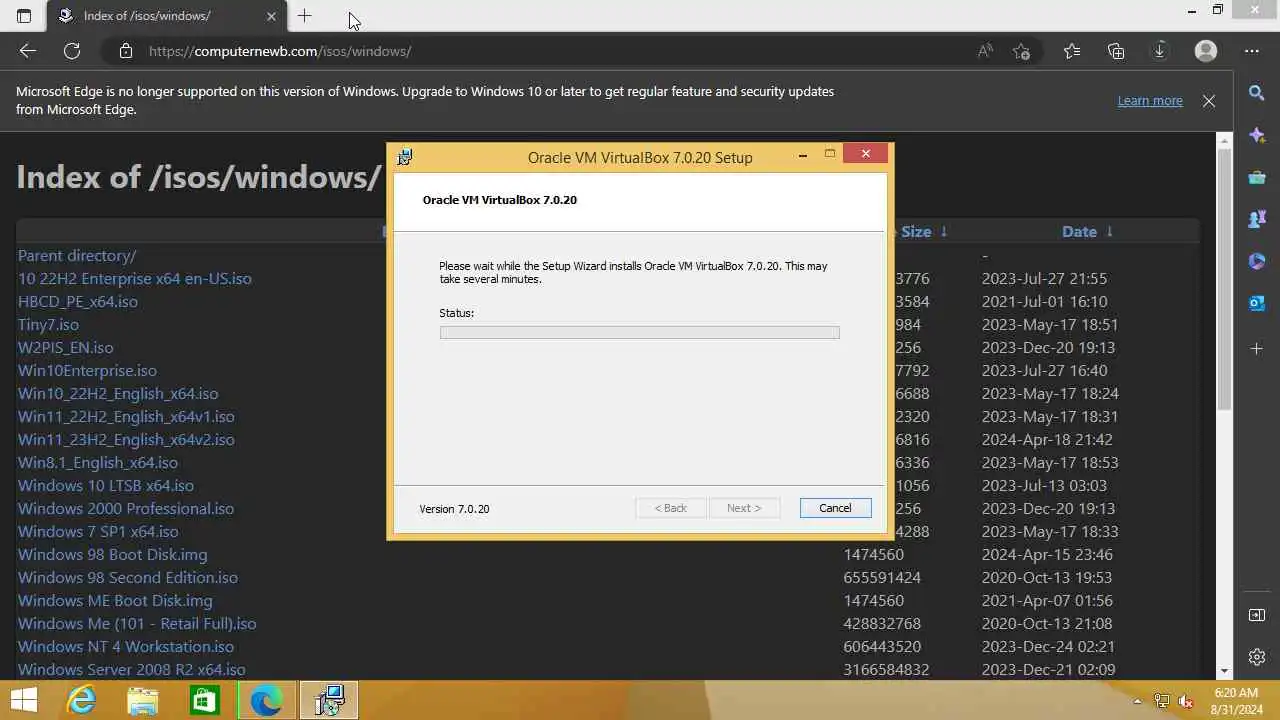The image size is (1280, 720).
Task: Open Windows 7 SP1 x64.iso link
Action: click(98, 531)
